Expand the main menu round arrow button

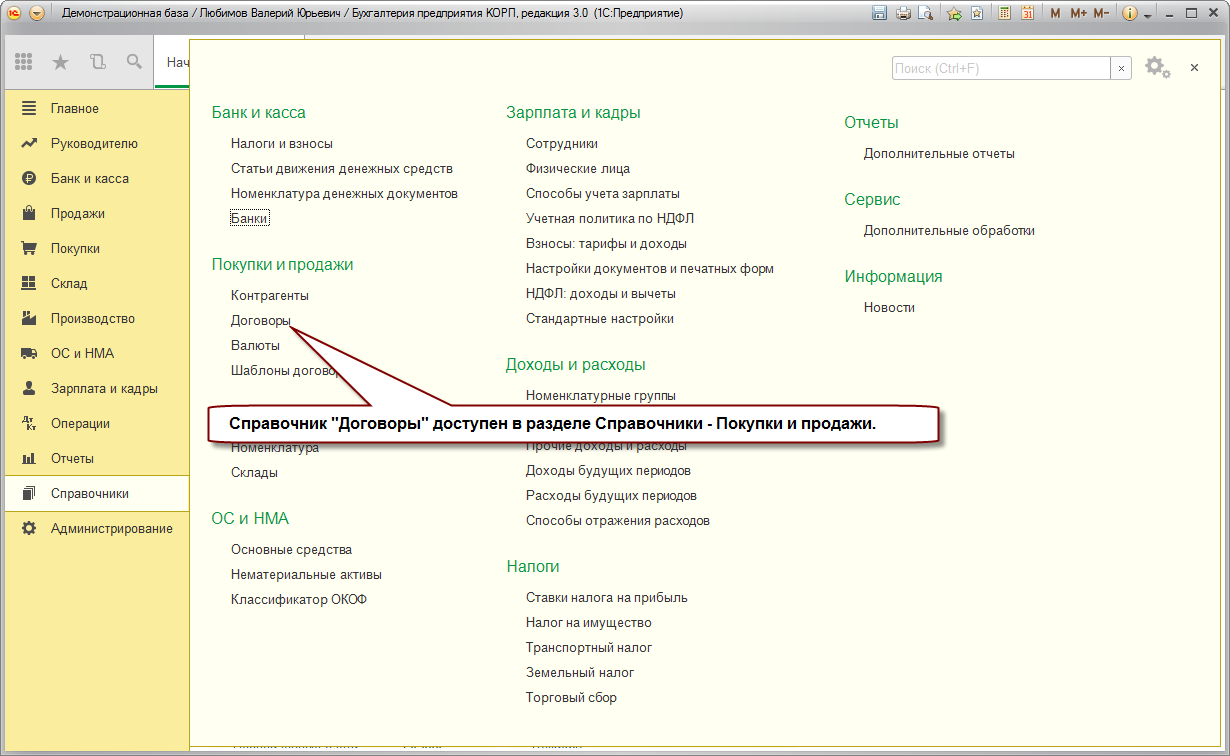37,13
